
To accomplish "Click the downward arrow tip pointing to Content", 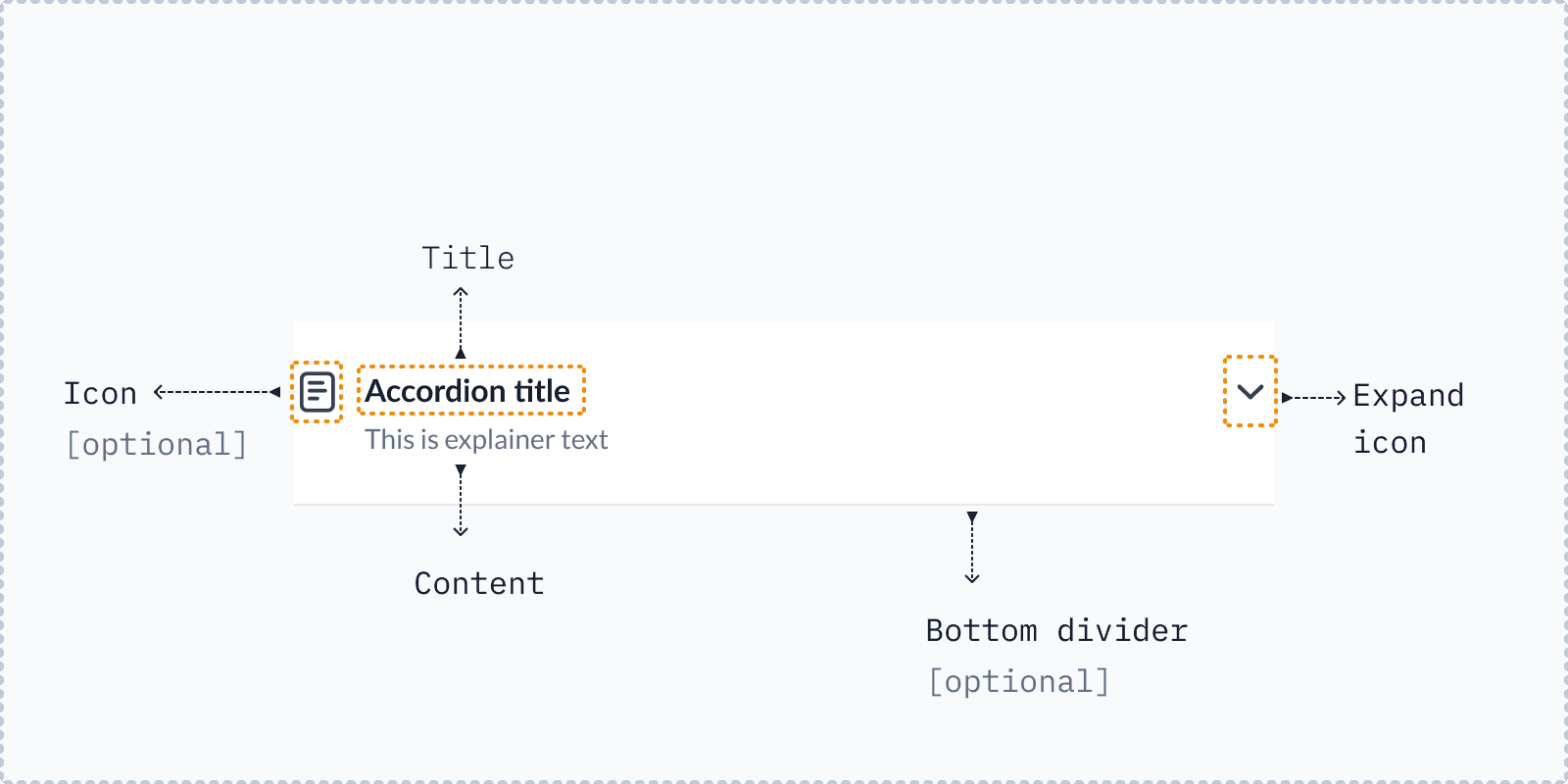I will coord(461,531).
